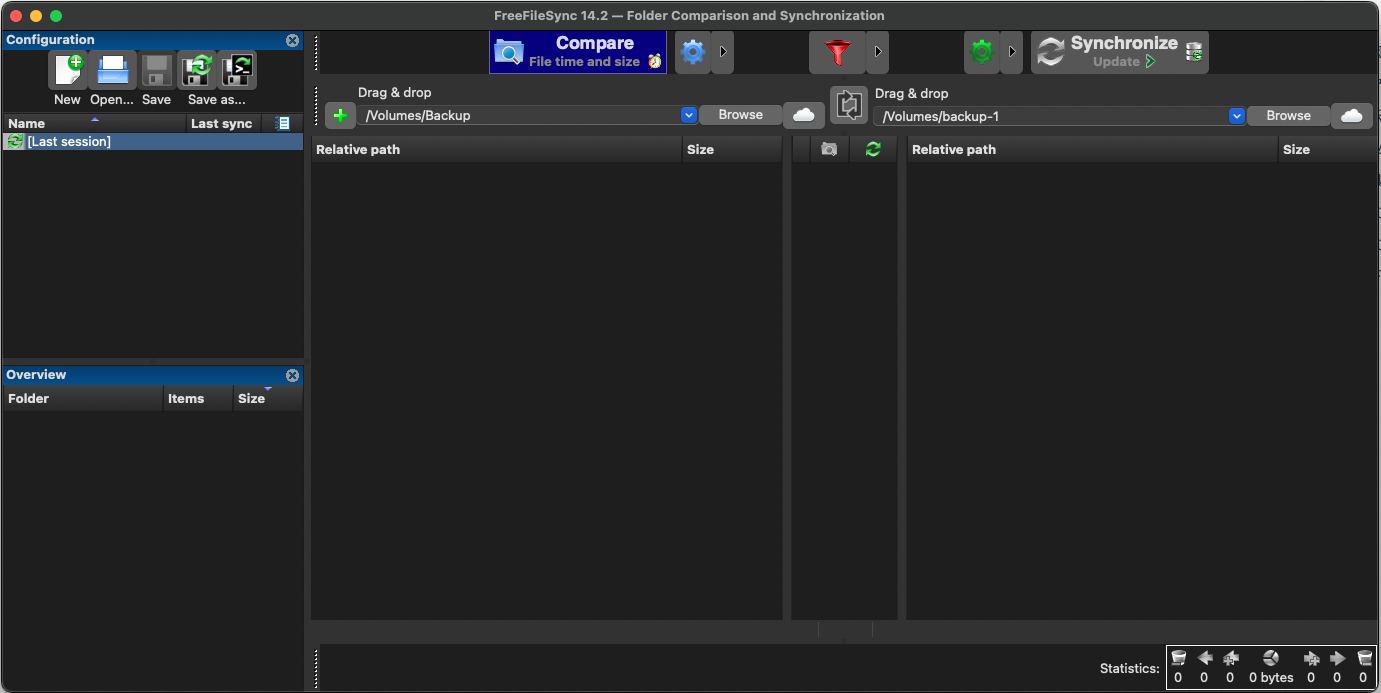Expand comparison variant arrow next to gear
Viewport: 1381px width, 693px height.
coord(722,52)
